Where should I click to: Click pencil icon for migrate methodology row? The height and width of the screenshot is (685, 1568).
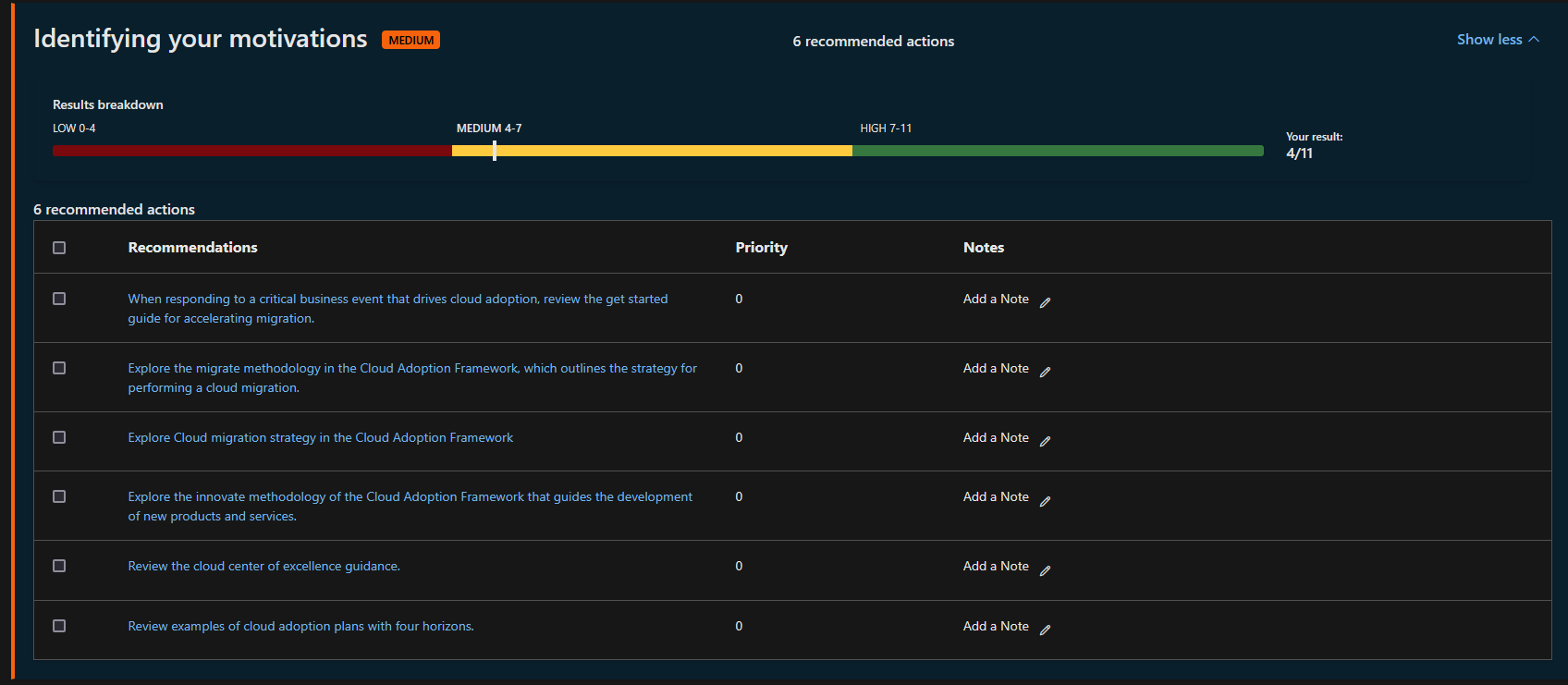(x=1045, y=372)
